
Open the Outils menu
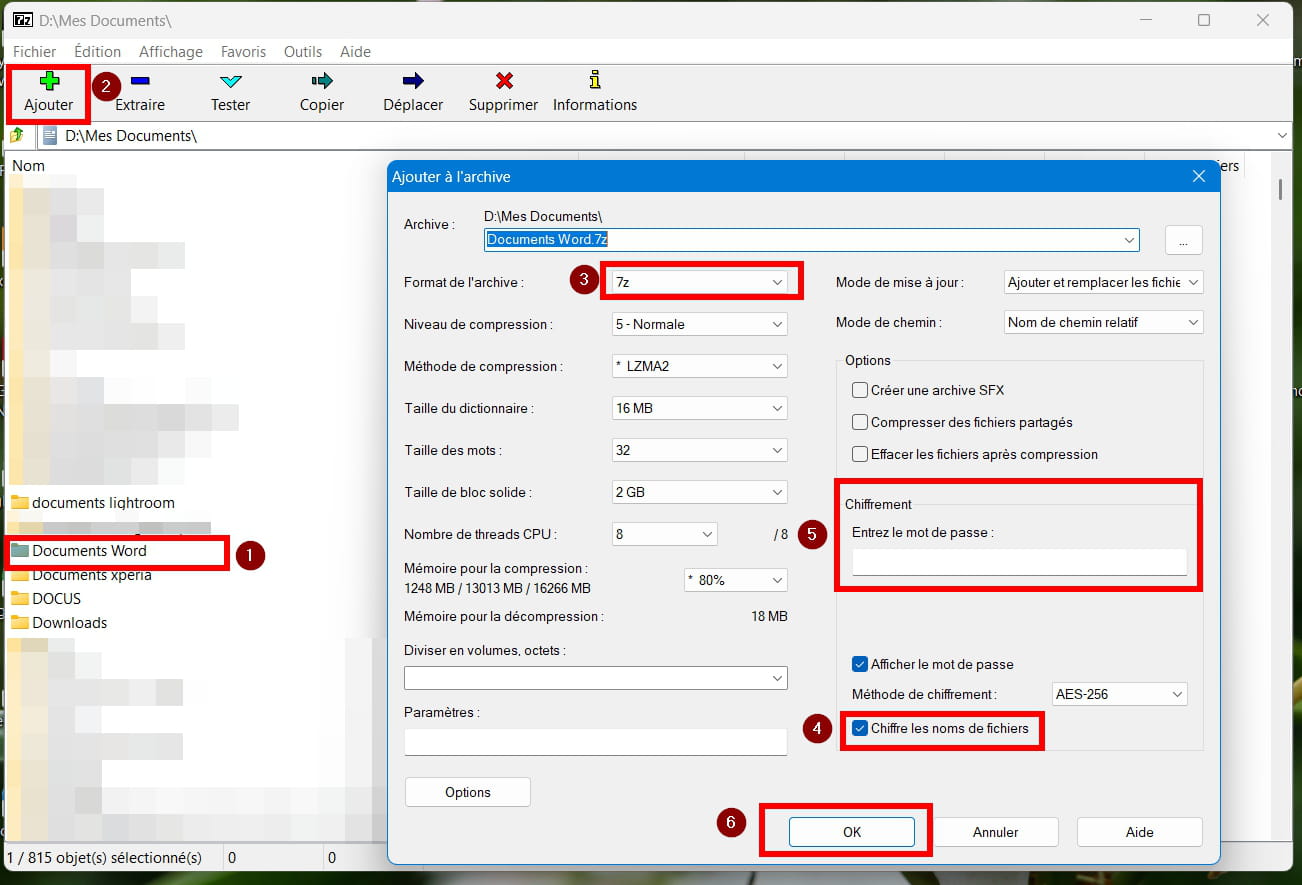pos(303,51)
